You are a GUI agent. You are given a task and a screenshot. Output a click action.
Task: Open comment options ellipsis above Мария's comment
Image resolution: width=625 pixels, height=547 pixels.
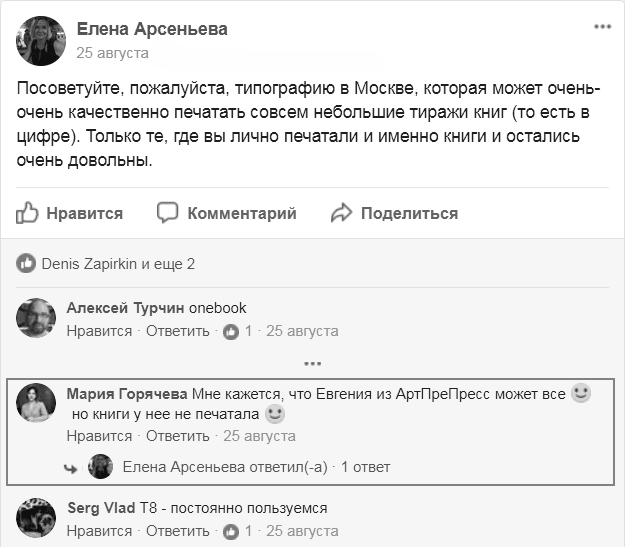coord(312,364)
